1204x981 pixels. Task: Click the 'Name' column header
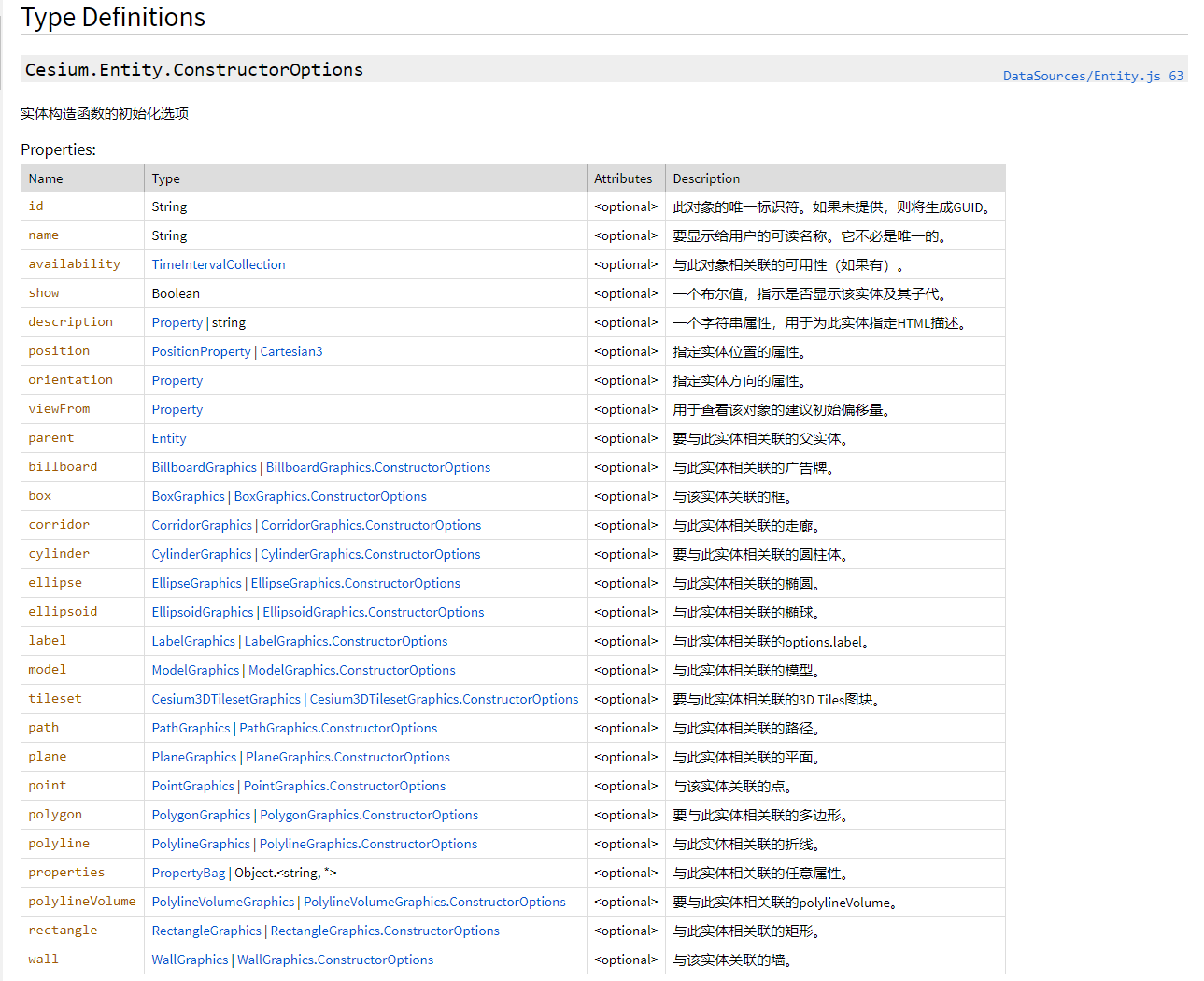tap(46, 178)
